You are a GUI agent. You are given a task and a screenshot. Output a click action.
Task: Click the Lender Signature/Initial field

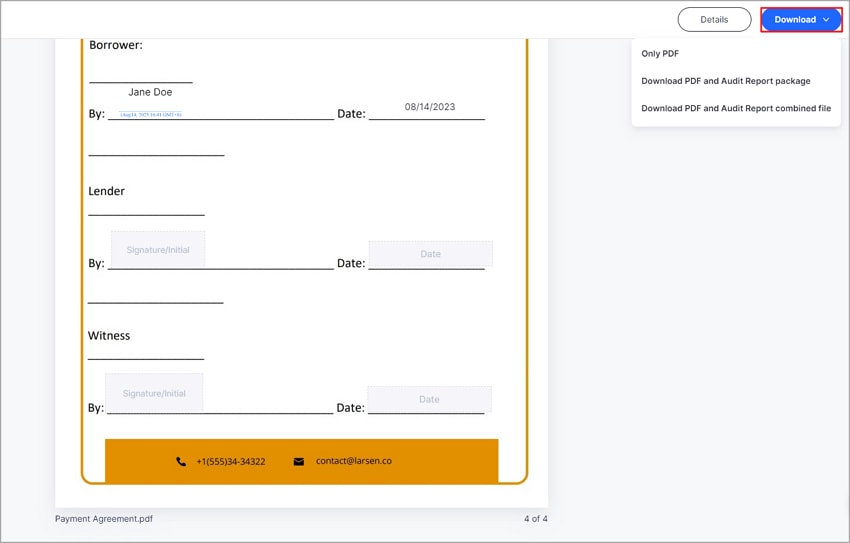[x=158, y=249]
